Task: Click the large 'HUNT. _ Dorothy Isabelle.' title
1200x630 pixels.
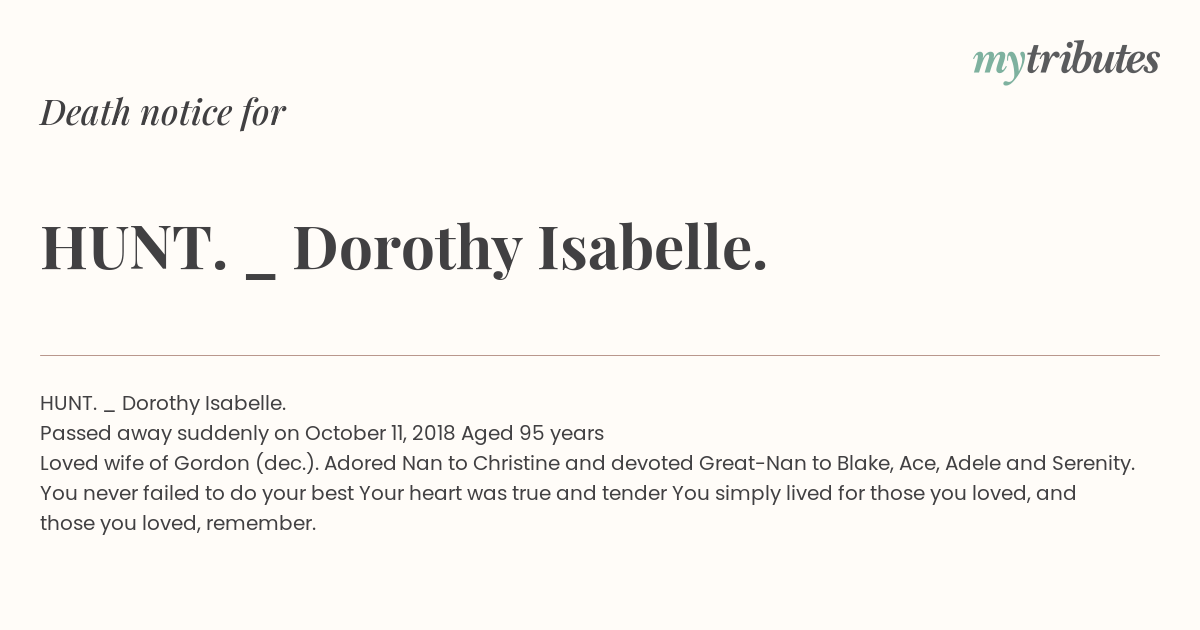Action: point(404,248)
